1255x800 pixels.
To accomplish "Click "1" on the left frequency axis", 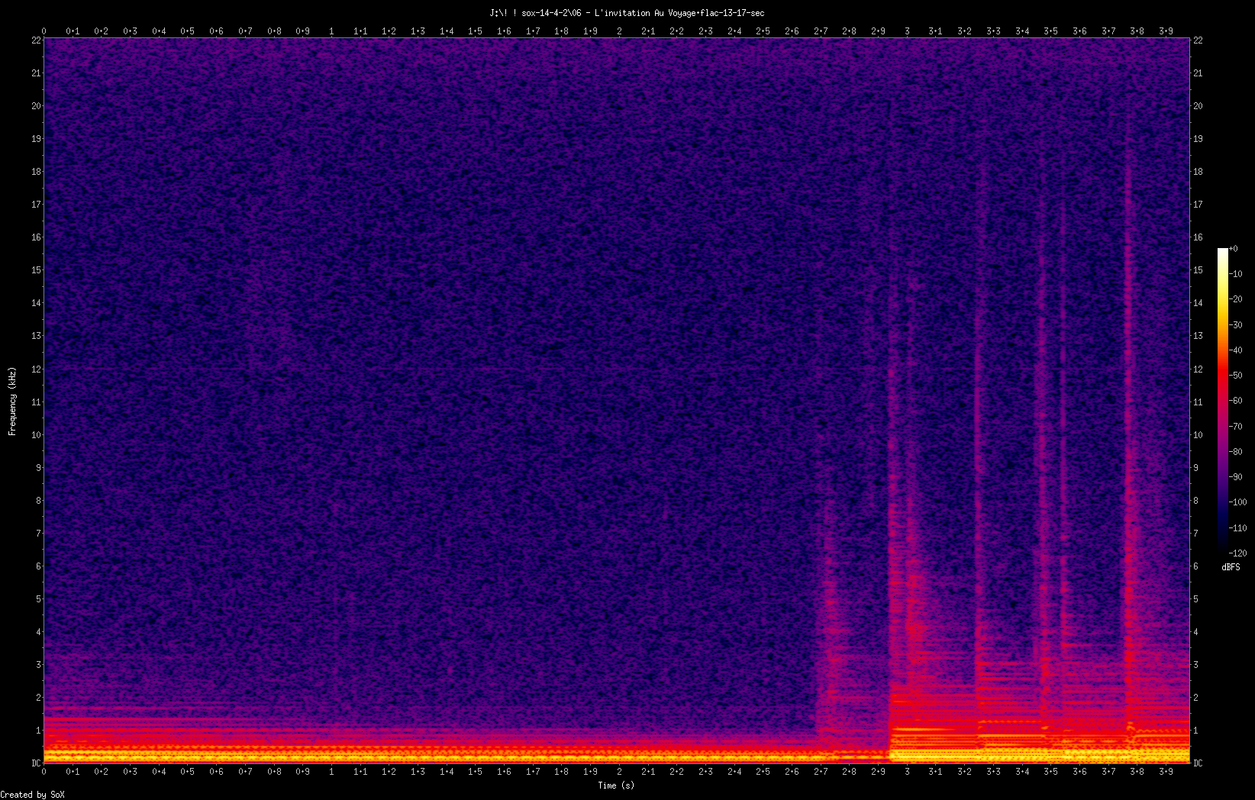I will [x=37, y=730].
